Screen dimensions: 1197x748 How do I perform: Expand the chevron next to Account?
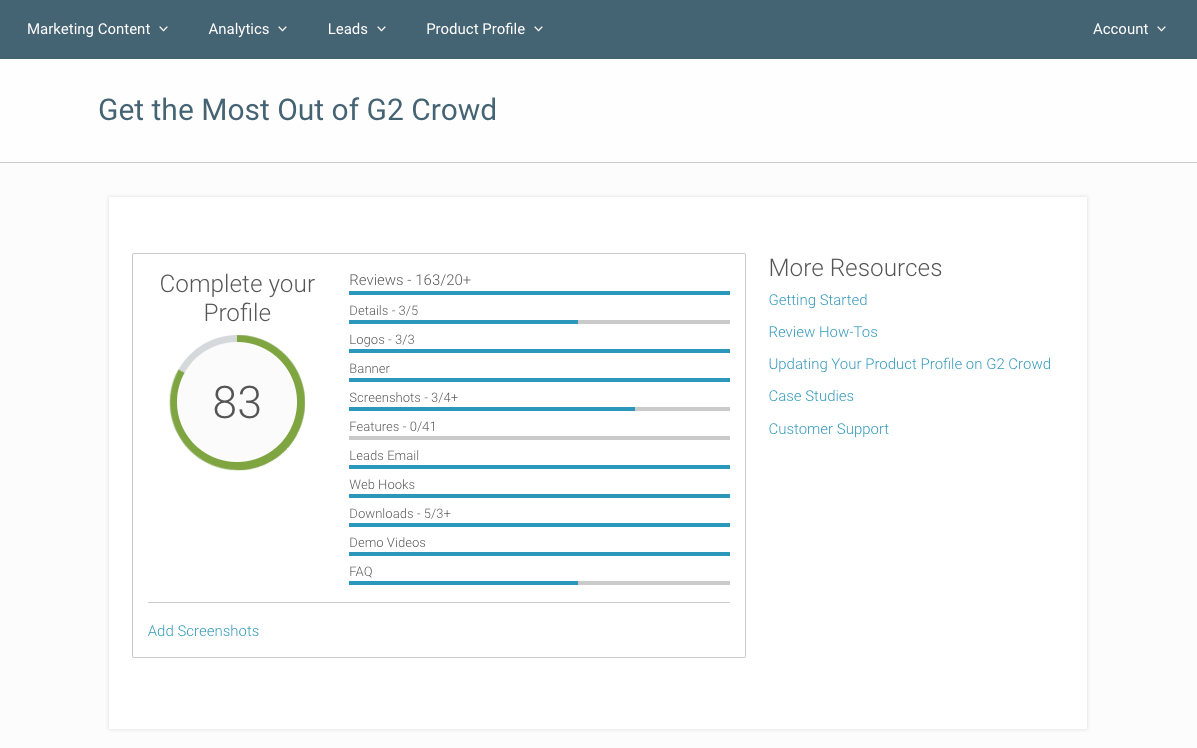(x=1162, y=29)
